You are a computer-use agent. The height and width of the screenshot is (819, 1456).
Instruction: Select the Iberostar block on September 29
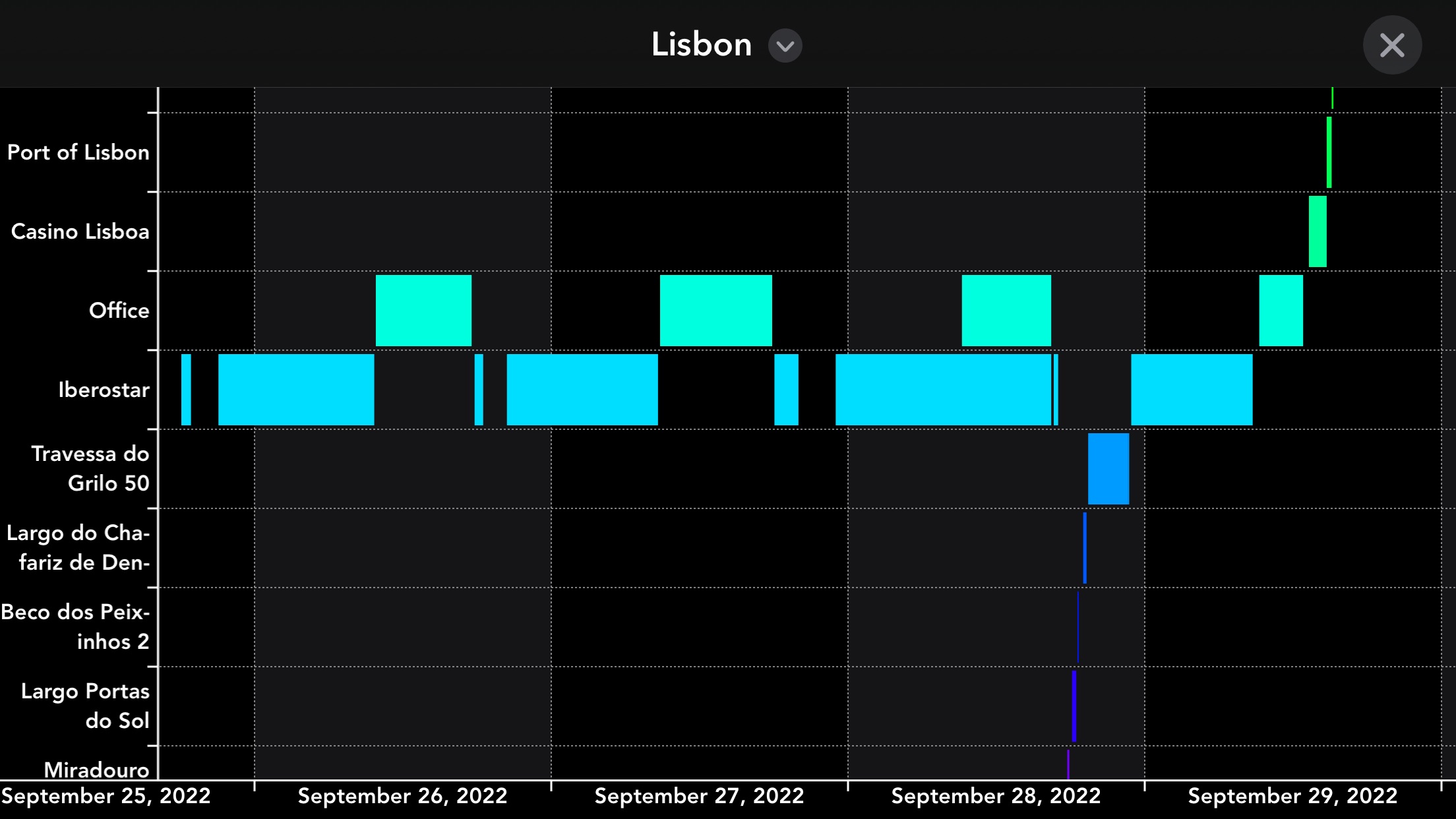[1192, 390]
